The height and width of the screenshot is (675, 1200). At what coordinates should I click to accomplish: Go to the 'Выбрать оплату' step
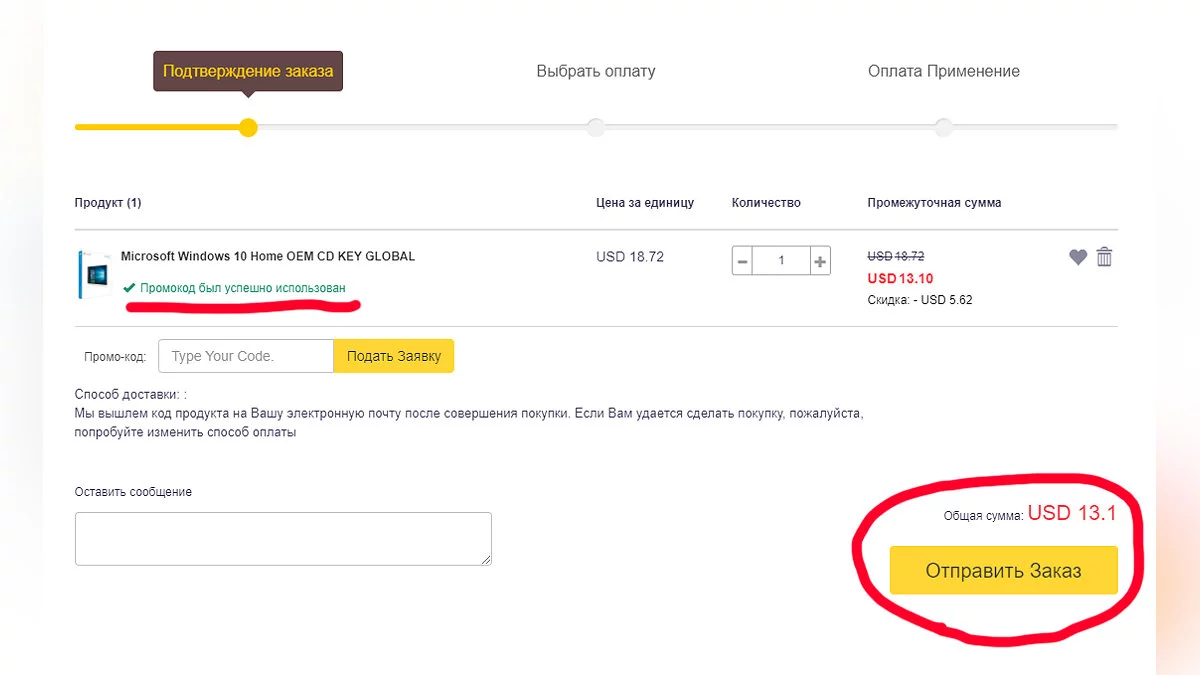tap(596, 71)
